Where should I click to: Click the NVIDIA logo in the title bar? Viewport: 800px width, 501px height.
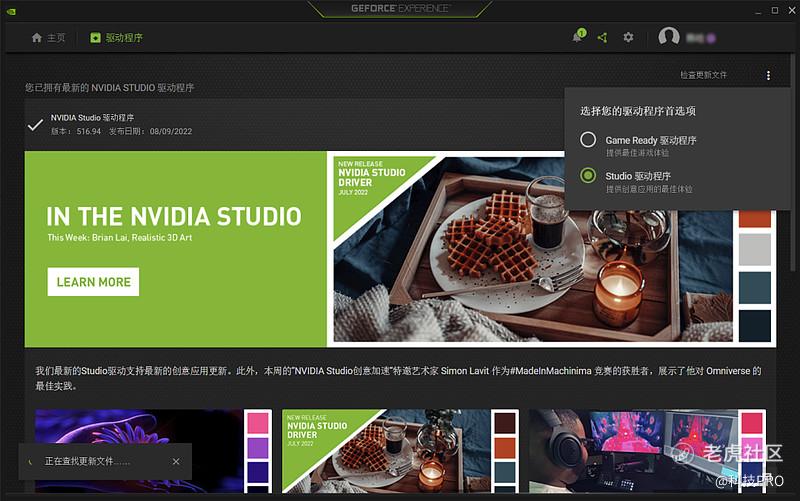(x=11, y=11)
